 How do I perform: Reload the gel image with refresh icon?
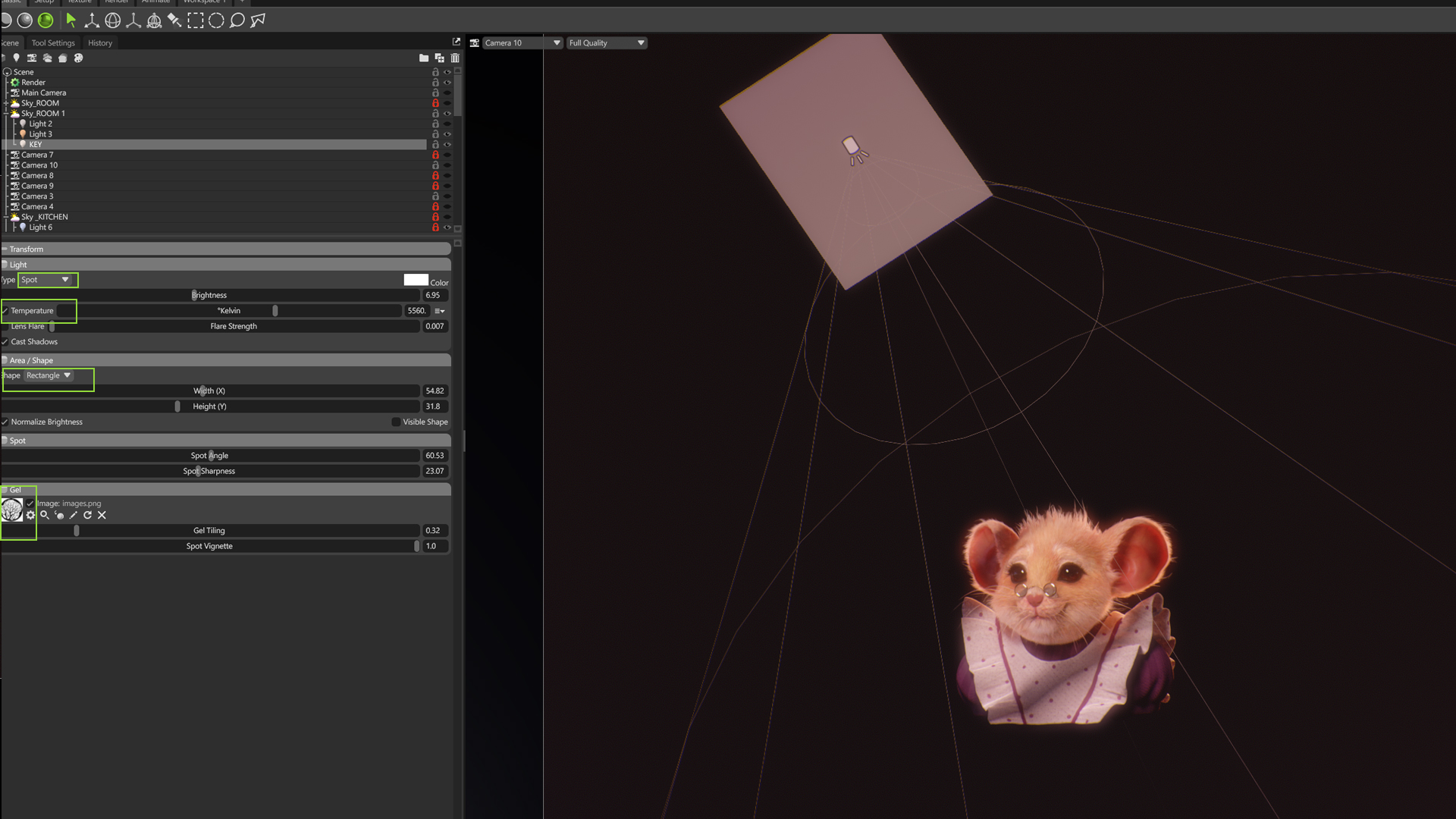88,516
